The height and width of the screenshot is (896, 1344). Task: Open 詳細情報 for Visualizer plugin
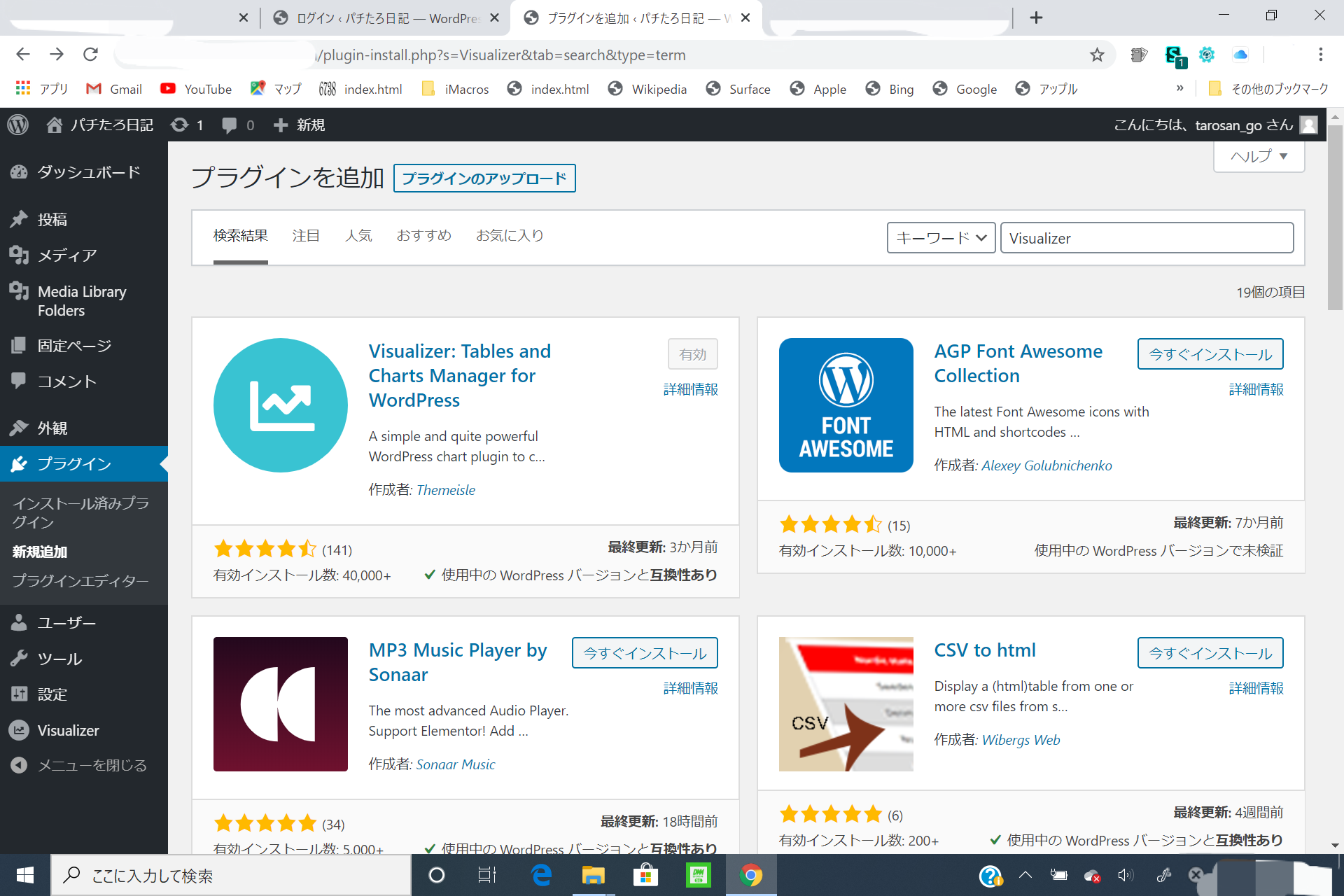[x=690, y=390]
